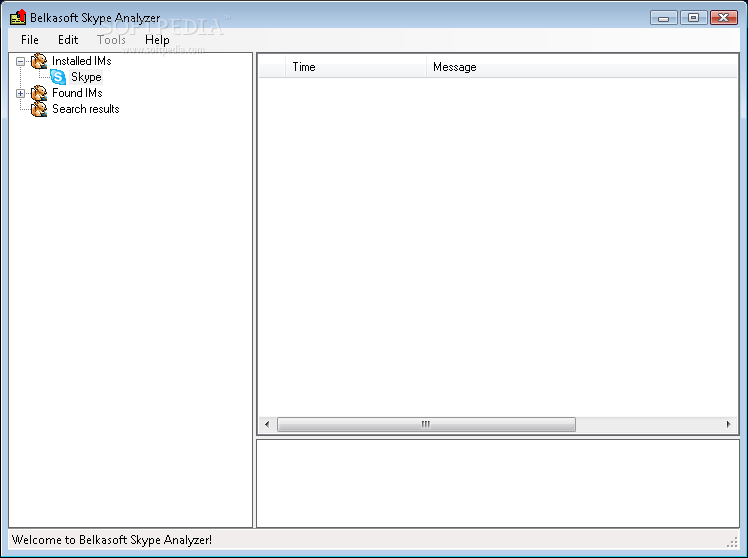
Task: Click the horizontal scrollbar right arrow
Action: tap(728, 424)
